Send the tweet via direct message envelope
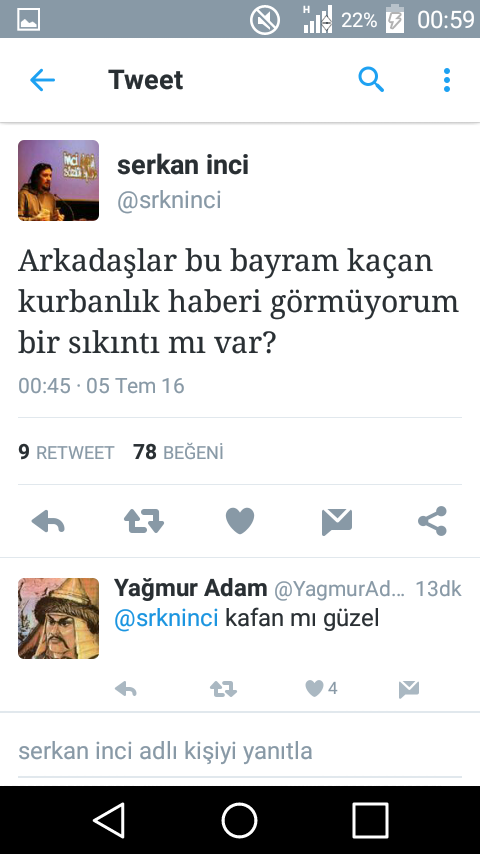The width and height of the screenshot is (480, 854). [337, 522]
